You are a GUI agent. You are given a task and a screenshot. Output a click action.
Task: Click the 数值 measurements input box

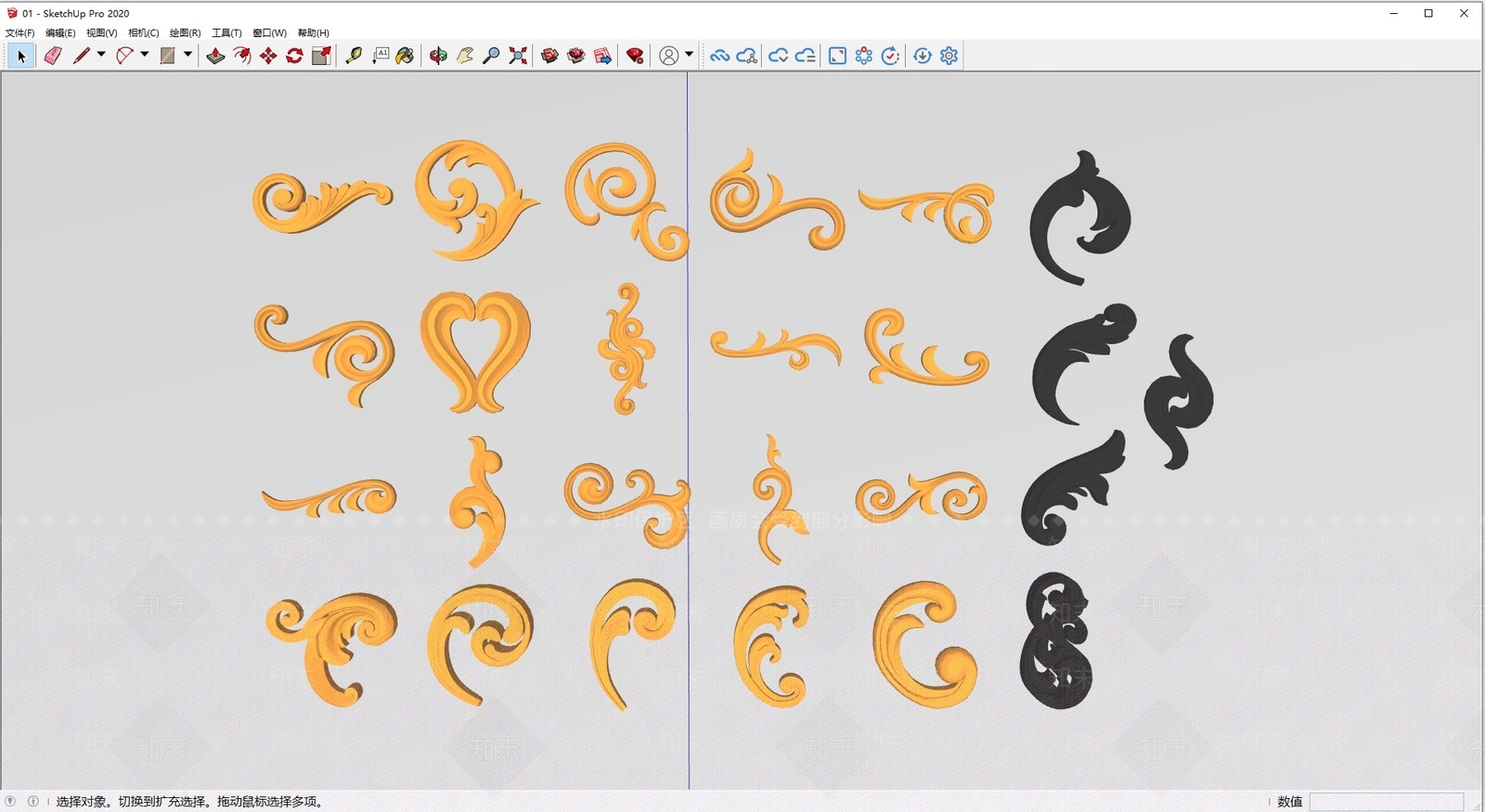click(x=1387, y=802)
